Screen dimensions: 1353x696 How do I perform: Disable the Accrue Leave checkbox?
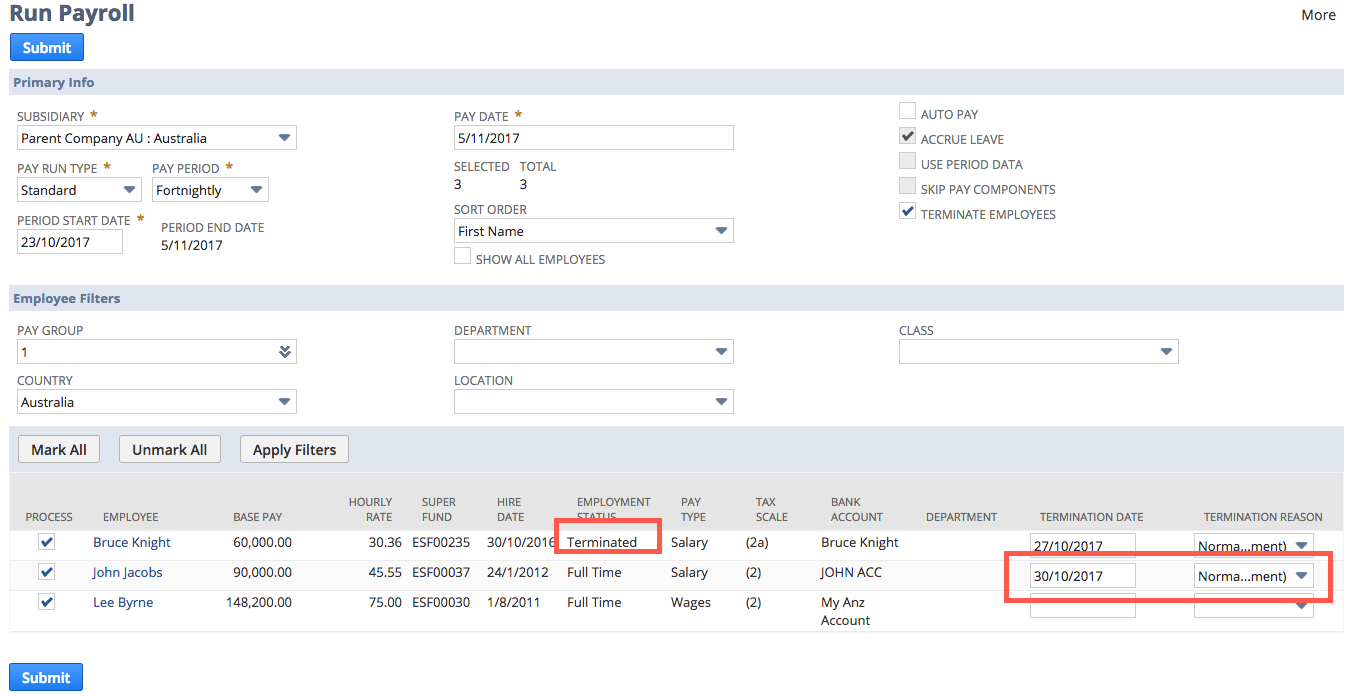point(907,135)
